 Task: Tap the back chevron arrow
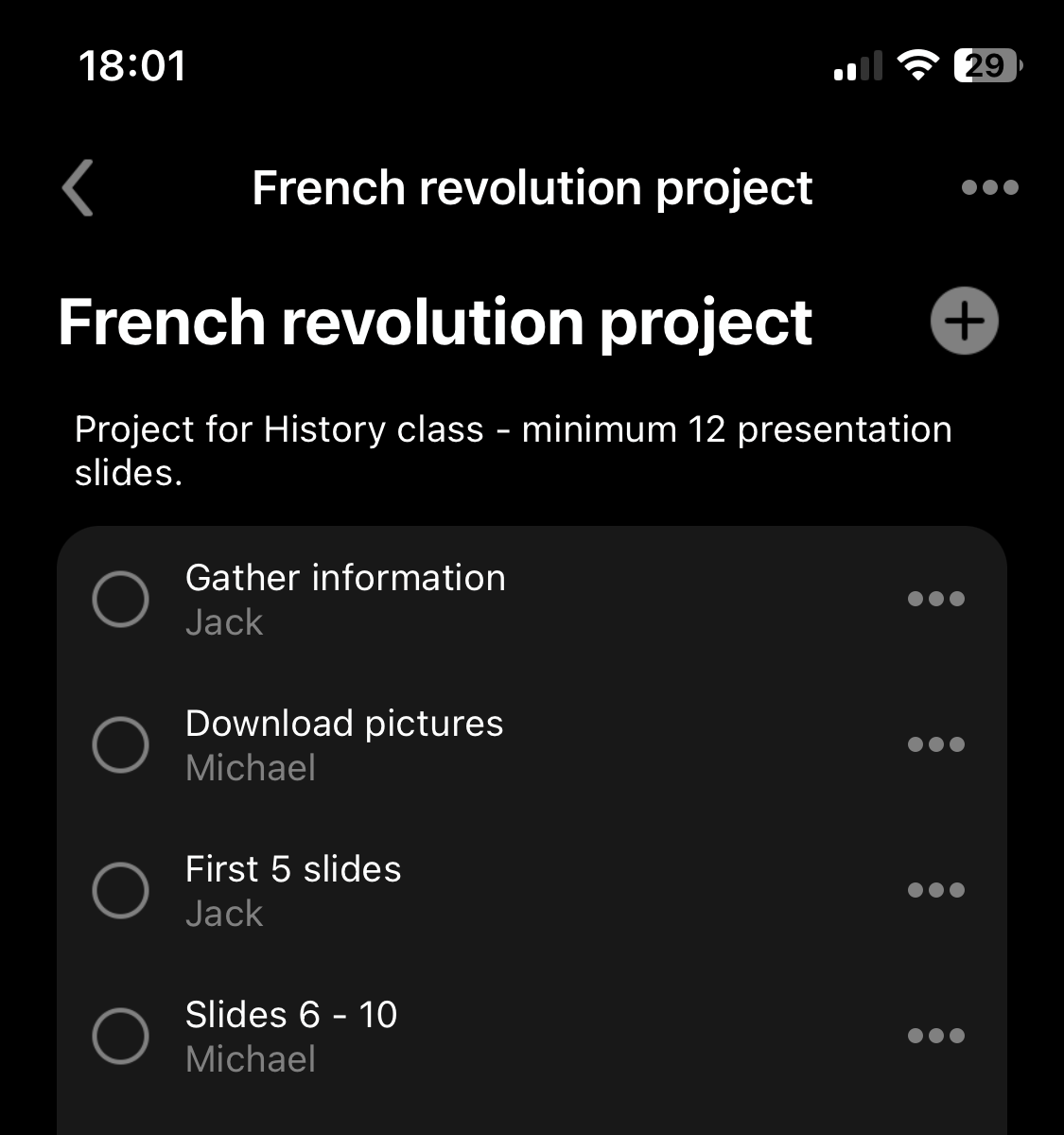[x=78, y=188]
